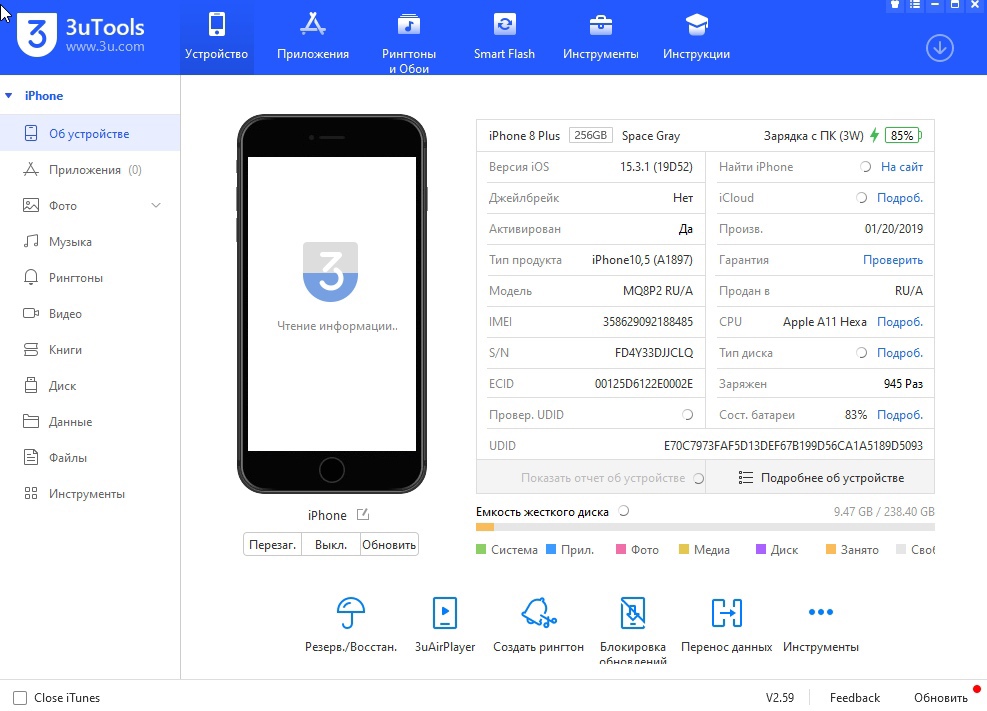The image size is (987, 711).
Task: Click the disk capacity usage bar
Action: point(705,527)
